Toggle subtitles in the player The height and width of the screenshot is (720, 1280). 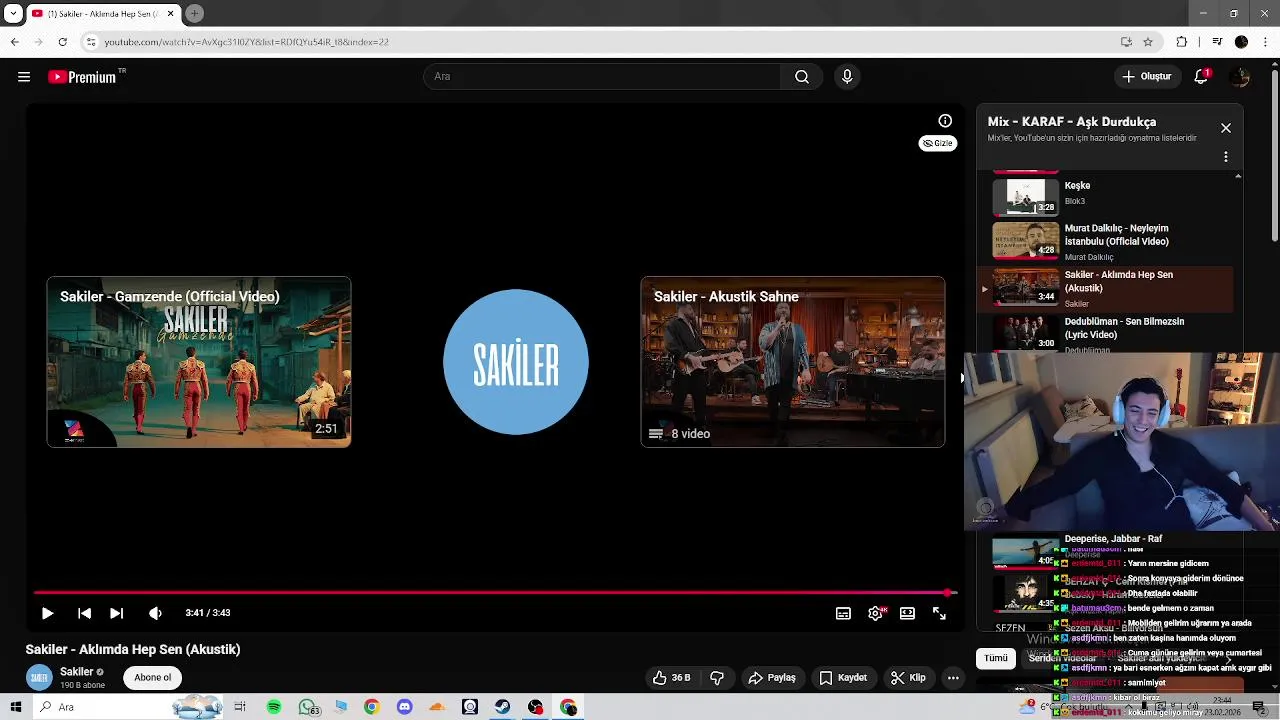tap(843, 613)
